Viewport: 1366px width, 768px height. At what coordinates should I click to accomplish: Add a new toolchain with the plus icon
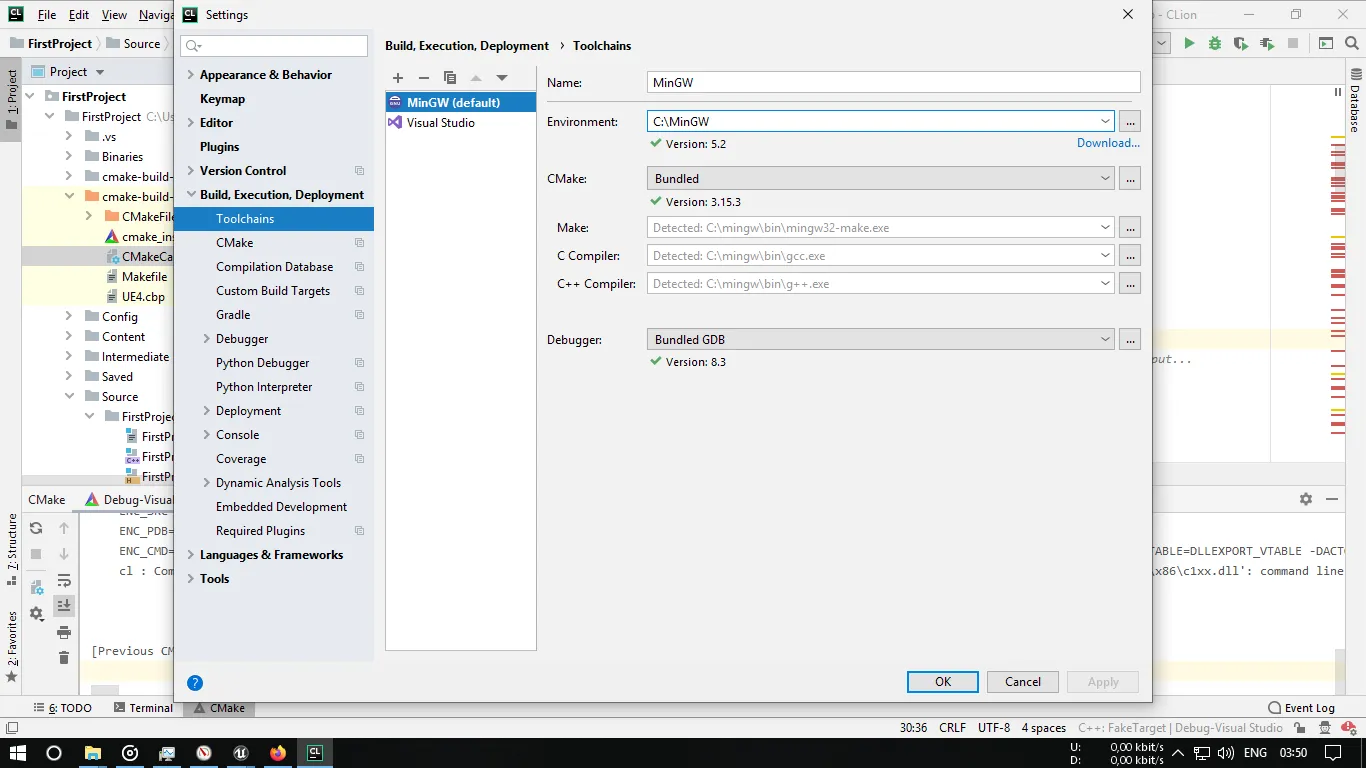tap(398, 78)
